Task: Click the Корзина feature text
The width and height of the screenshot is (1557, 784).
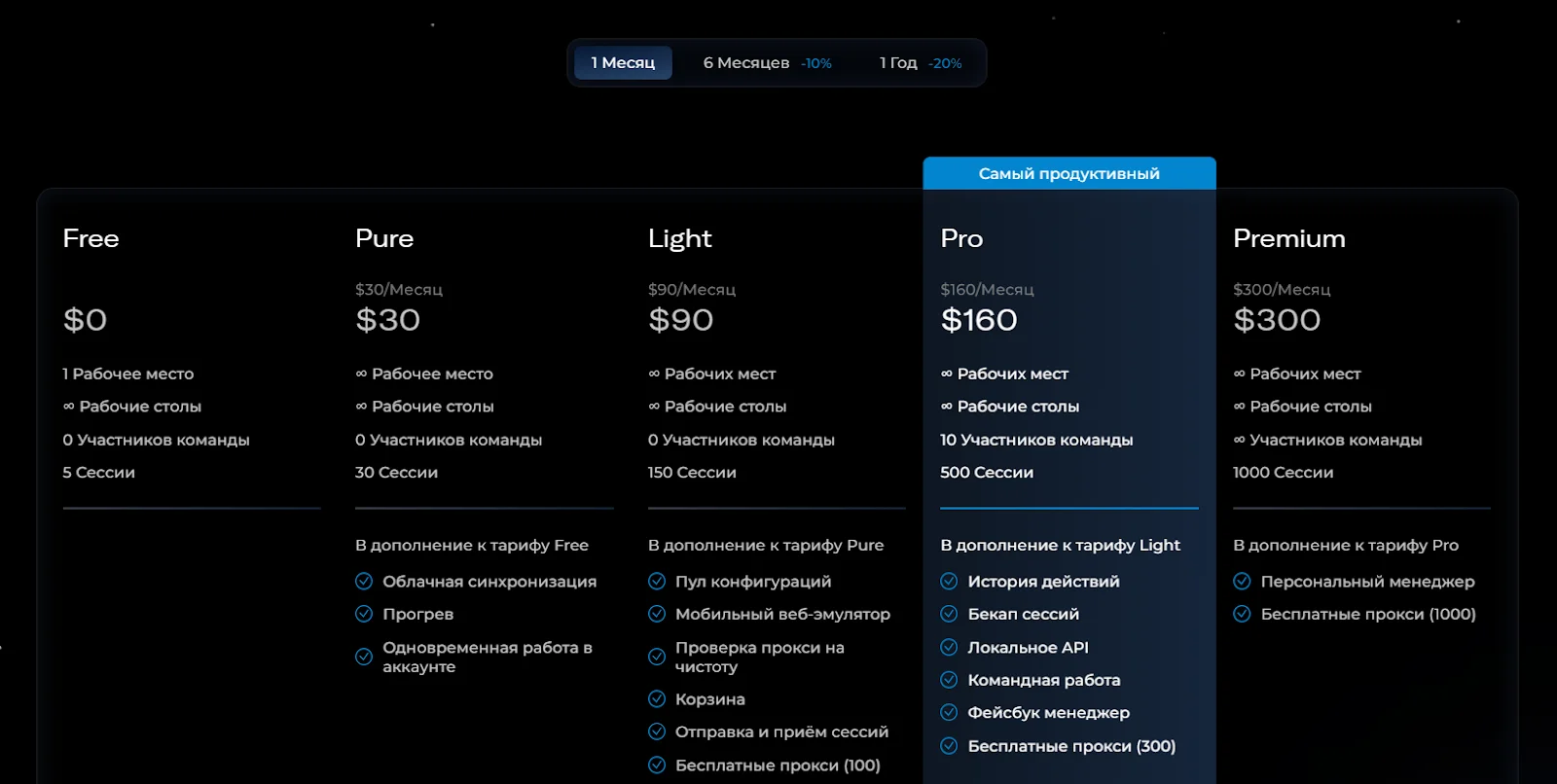Action: 710,699
